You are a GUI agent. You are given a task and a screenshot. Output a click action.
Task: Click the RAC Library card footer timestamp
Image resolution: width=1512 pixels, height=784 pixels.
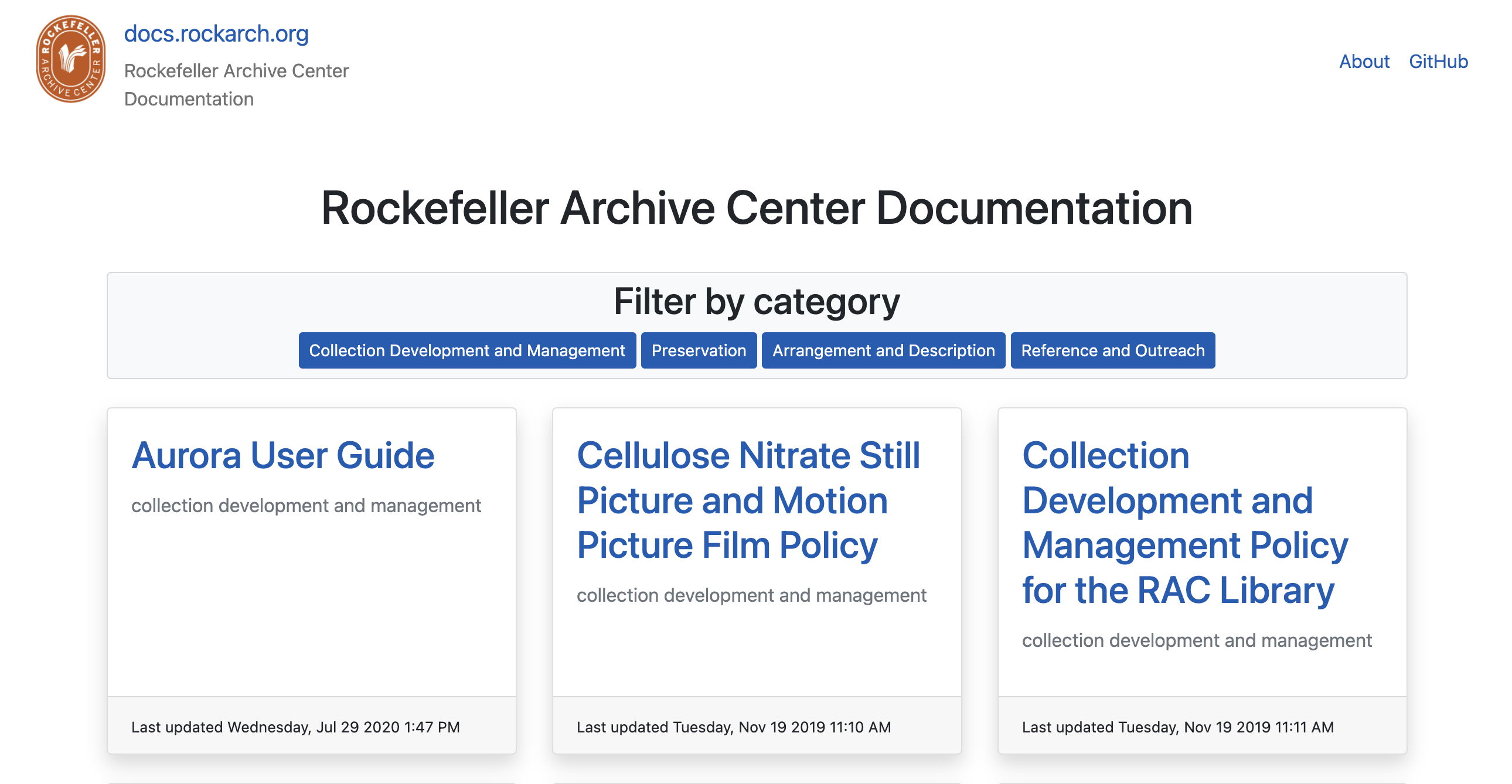(x=1177, y=727)
